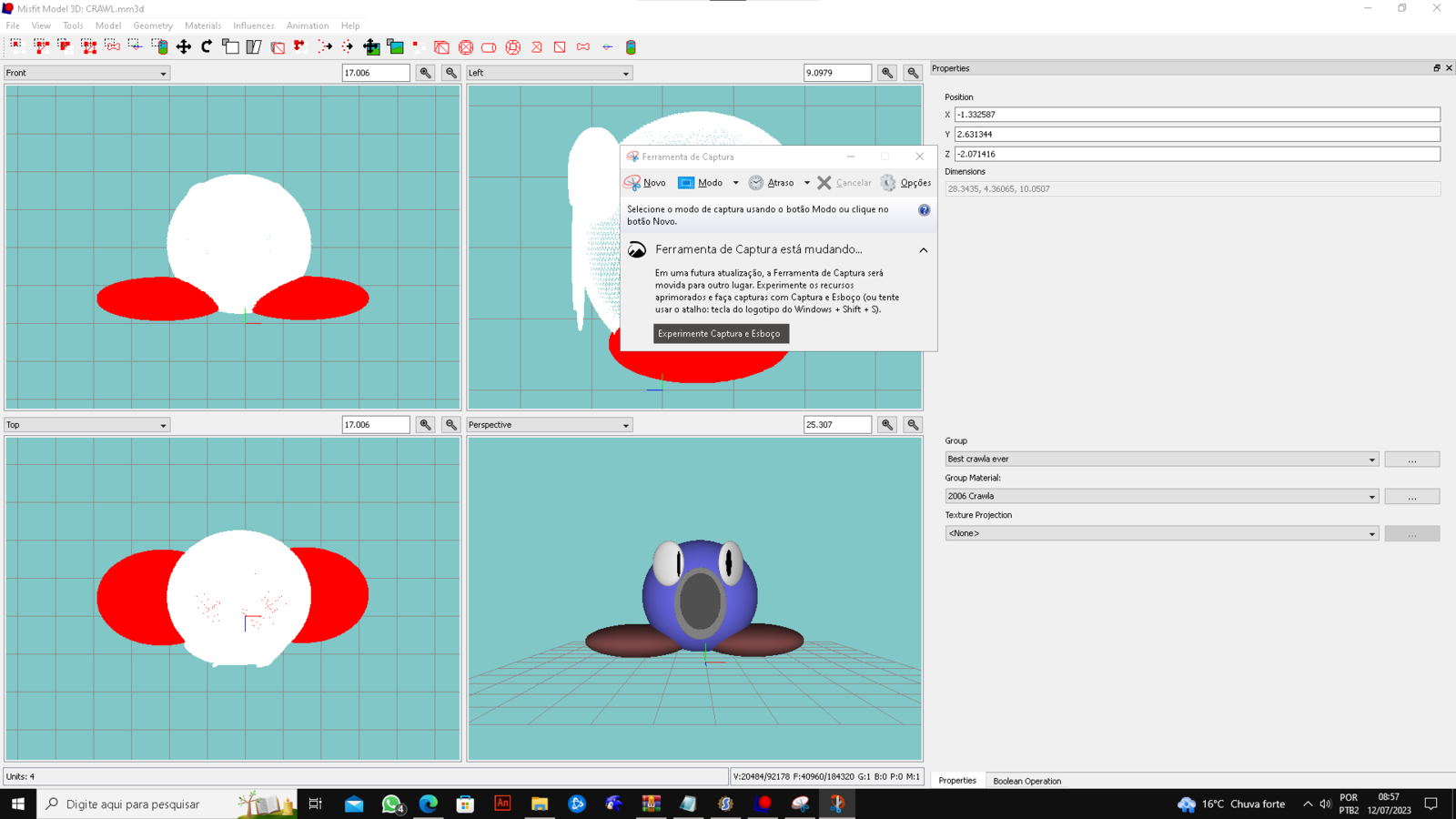This screenshot has height=819, width=1456.
Task: Activate the Scale Background Image tool
Action: 395,46
